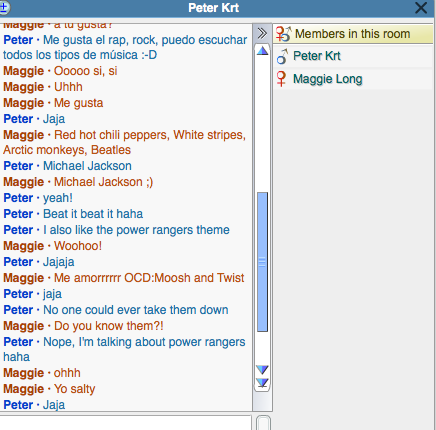Click the small button beside message input
Viewport: 436px width, 430px height.
pyautogui.click(x=263, y=423)
